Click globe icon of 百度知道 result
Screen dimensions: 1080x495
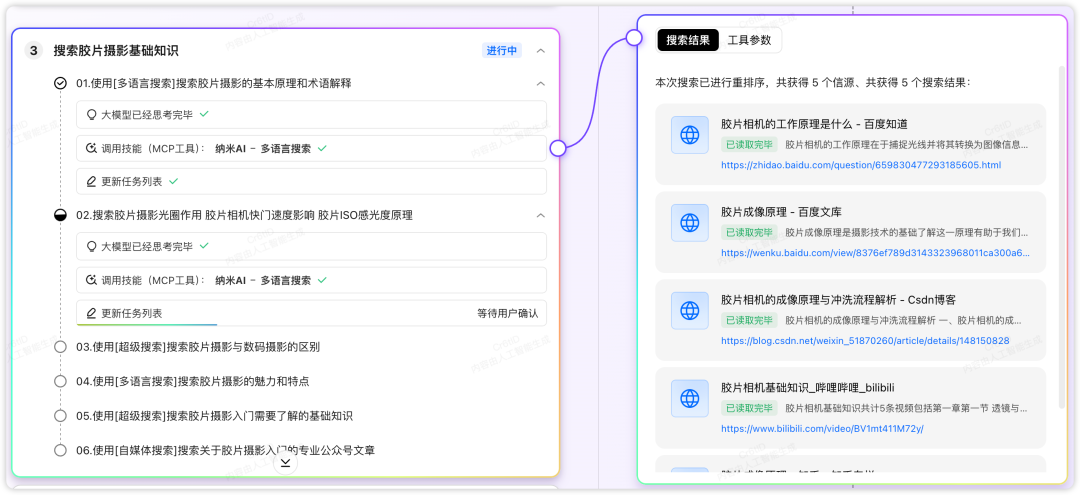pyautogui.click(x=689, y=135)
